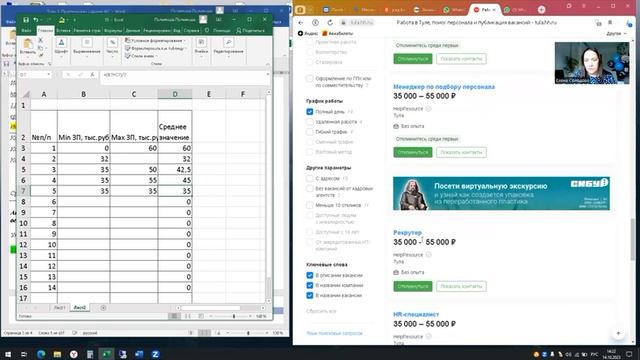The height and width of the screenshot is (360, 640).
Task: Open Conditional Formatting dropdown in Excel
Action: [155, 40]
